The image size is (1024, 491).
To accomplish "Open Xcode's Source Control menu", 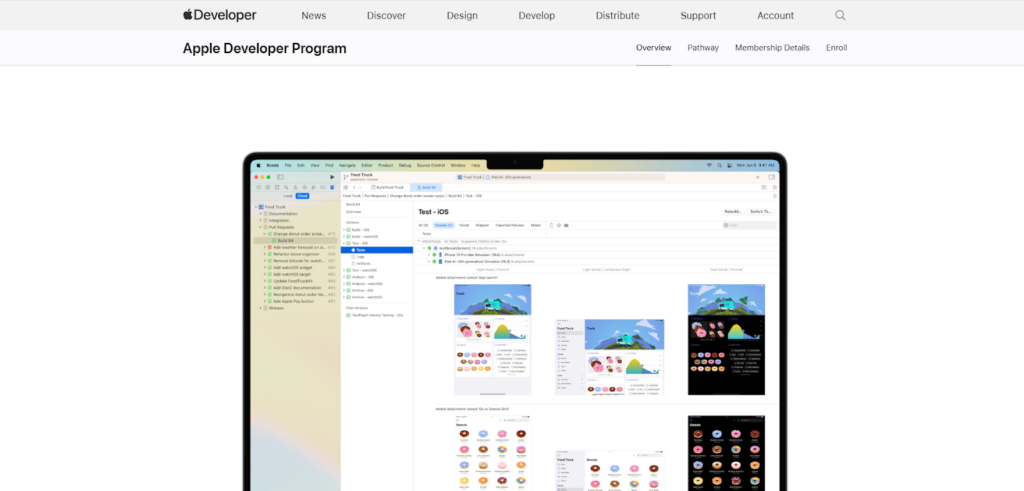I will (x=431, y=165).
